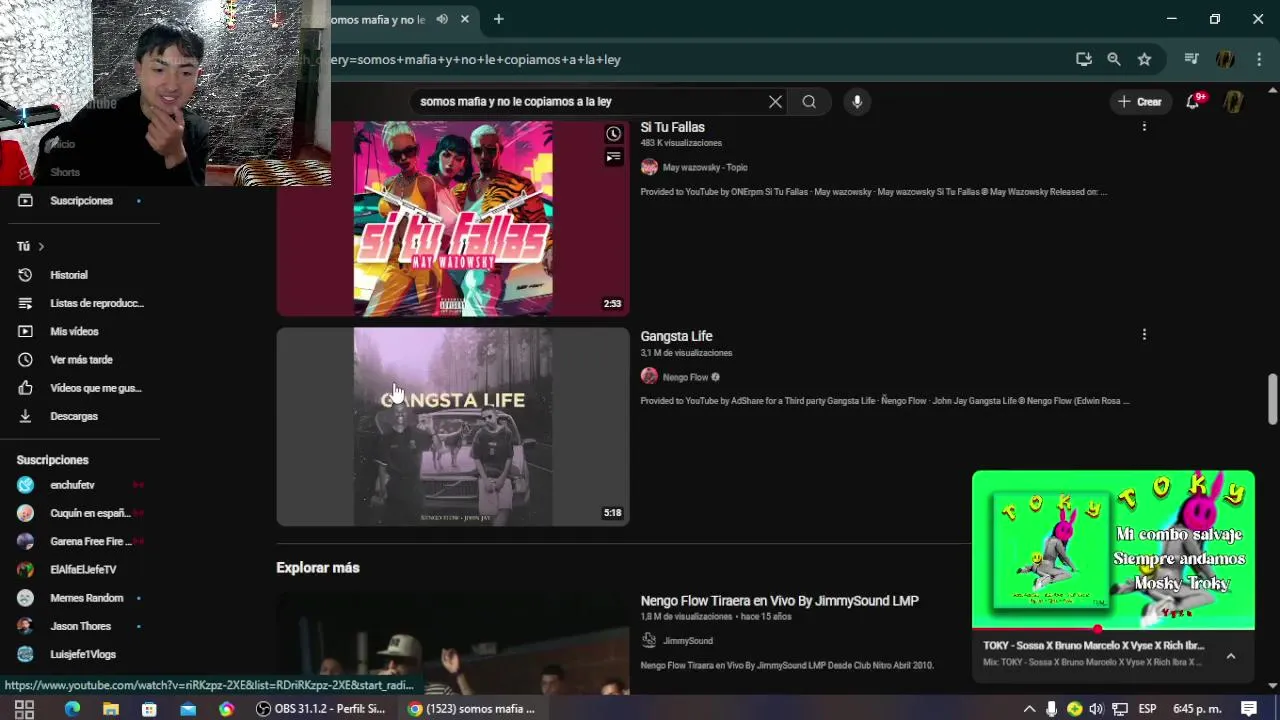The width and height of the screenshot is (1280, 720).
Task: Add Si Tu Fallas to queue
Action: pos(613,157)
